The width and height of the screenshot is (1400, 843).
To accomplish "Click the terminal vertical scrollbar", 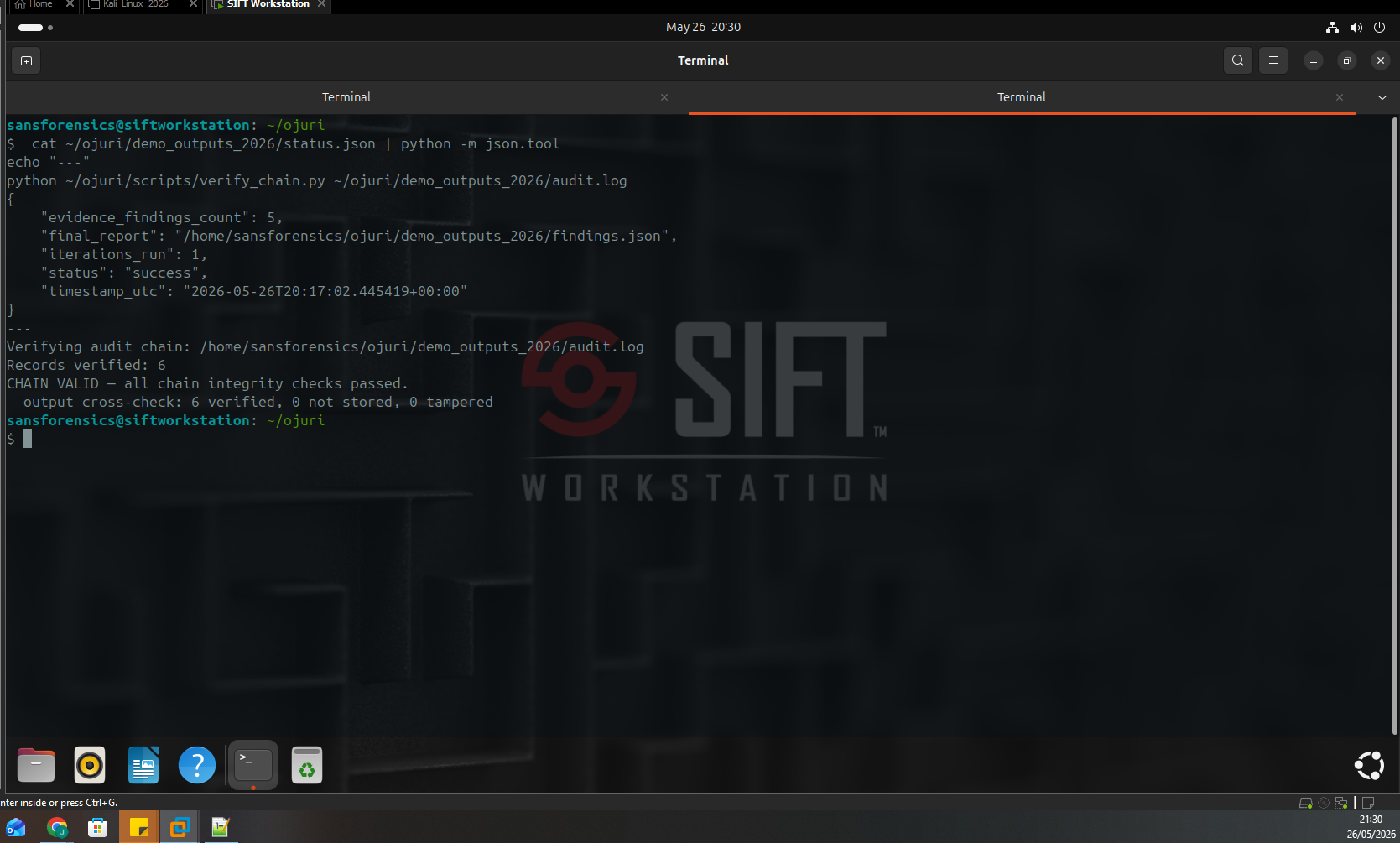I will coord(1394,426).
